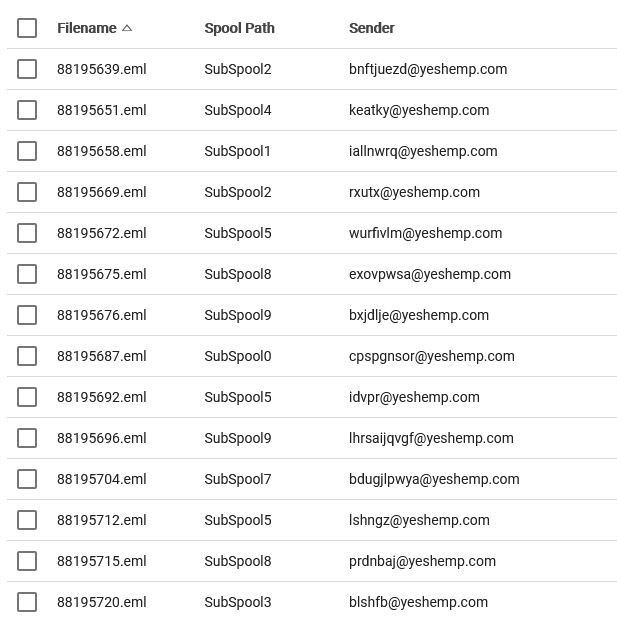The image size is (617, 619).
Task: Click SubSpool5 in the 88195712.eml row
Action: click(237, 520)
